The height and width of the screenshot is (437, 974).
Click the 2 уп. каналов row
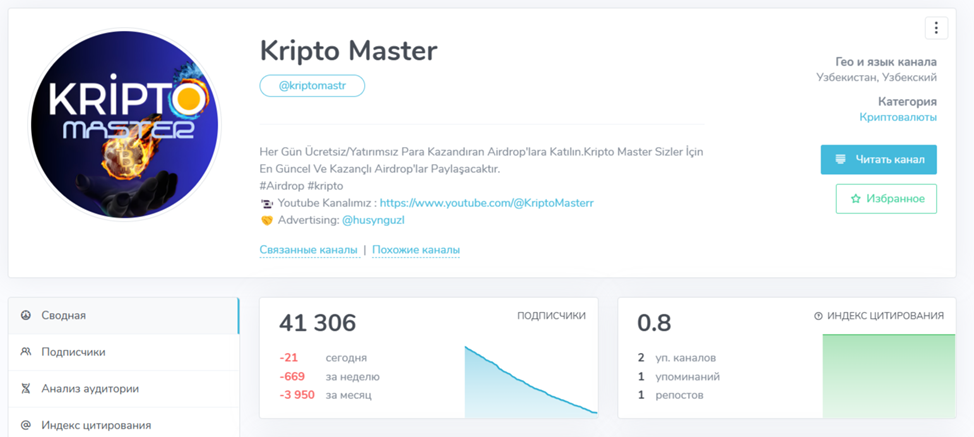(x=677, y=358)
